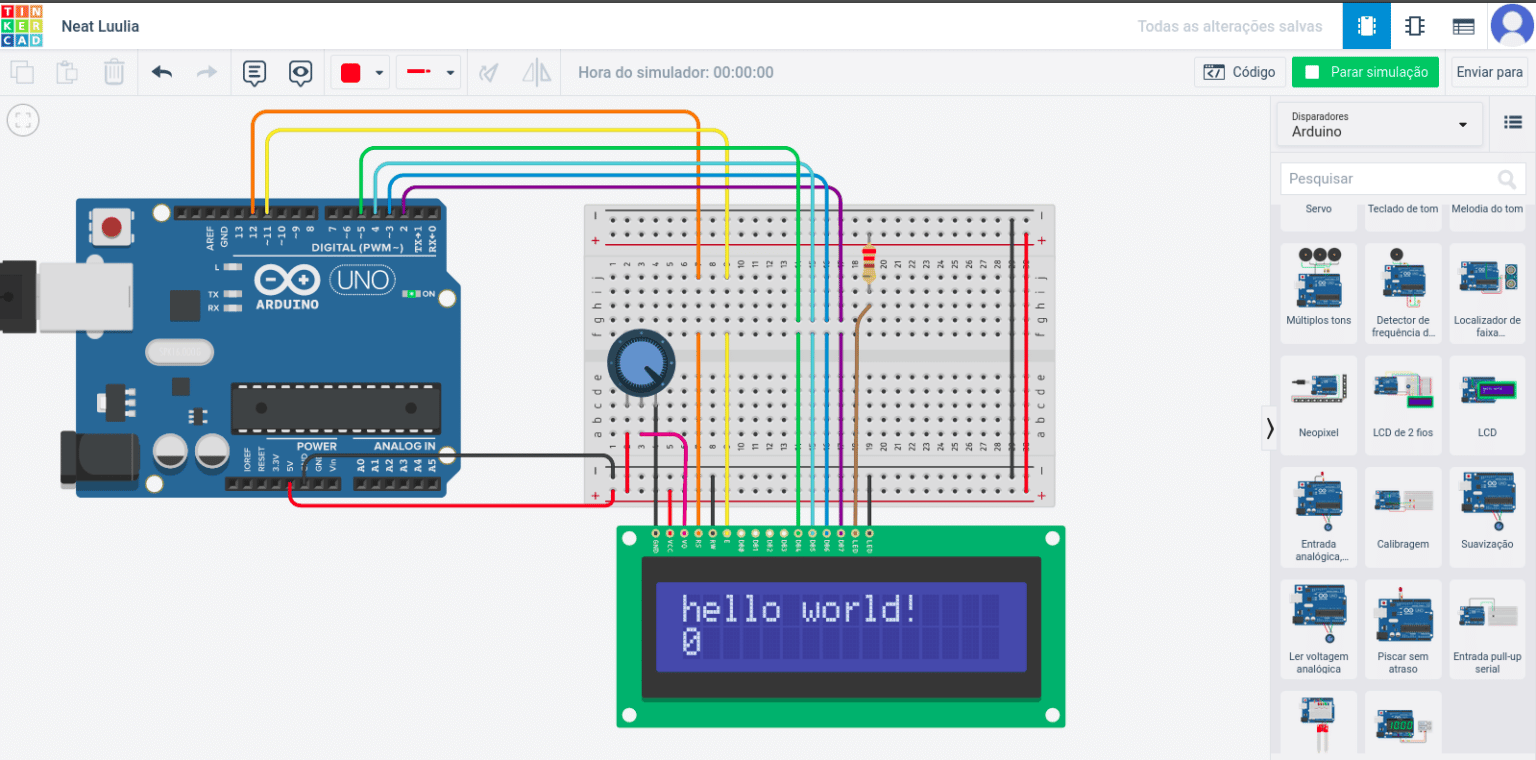
Task: Click the Undo arrow icon
Action: [161, 72]
